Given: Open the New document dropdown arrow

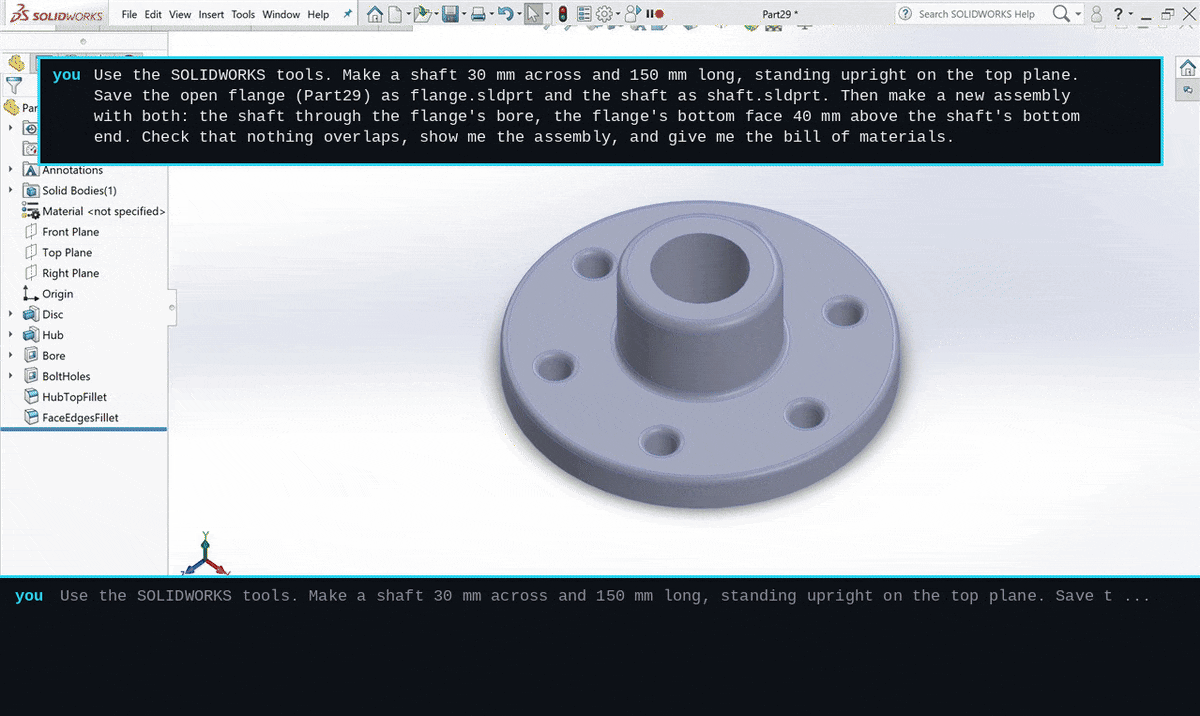Looking at the screenshot, I should coord(408,14).
